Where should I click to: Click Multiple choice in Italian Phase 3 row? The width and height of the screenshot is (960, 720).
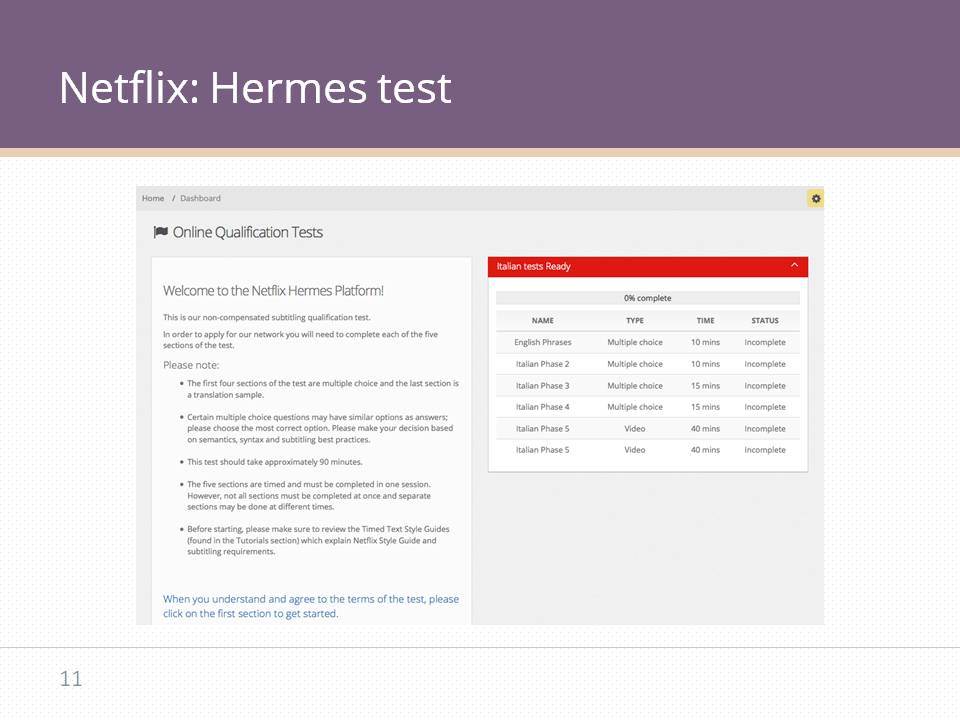[635, 386]
